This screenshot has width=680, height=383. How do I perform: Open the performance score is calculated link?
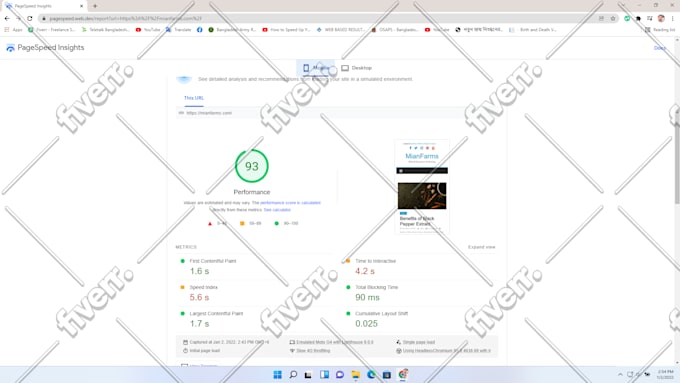(x=290, y=203)
